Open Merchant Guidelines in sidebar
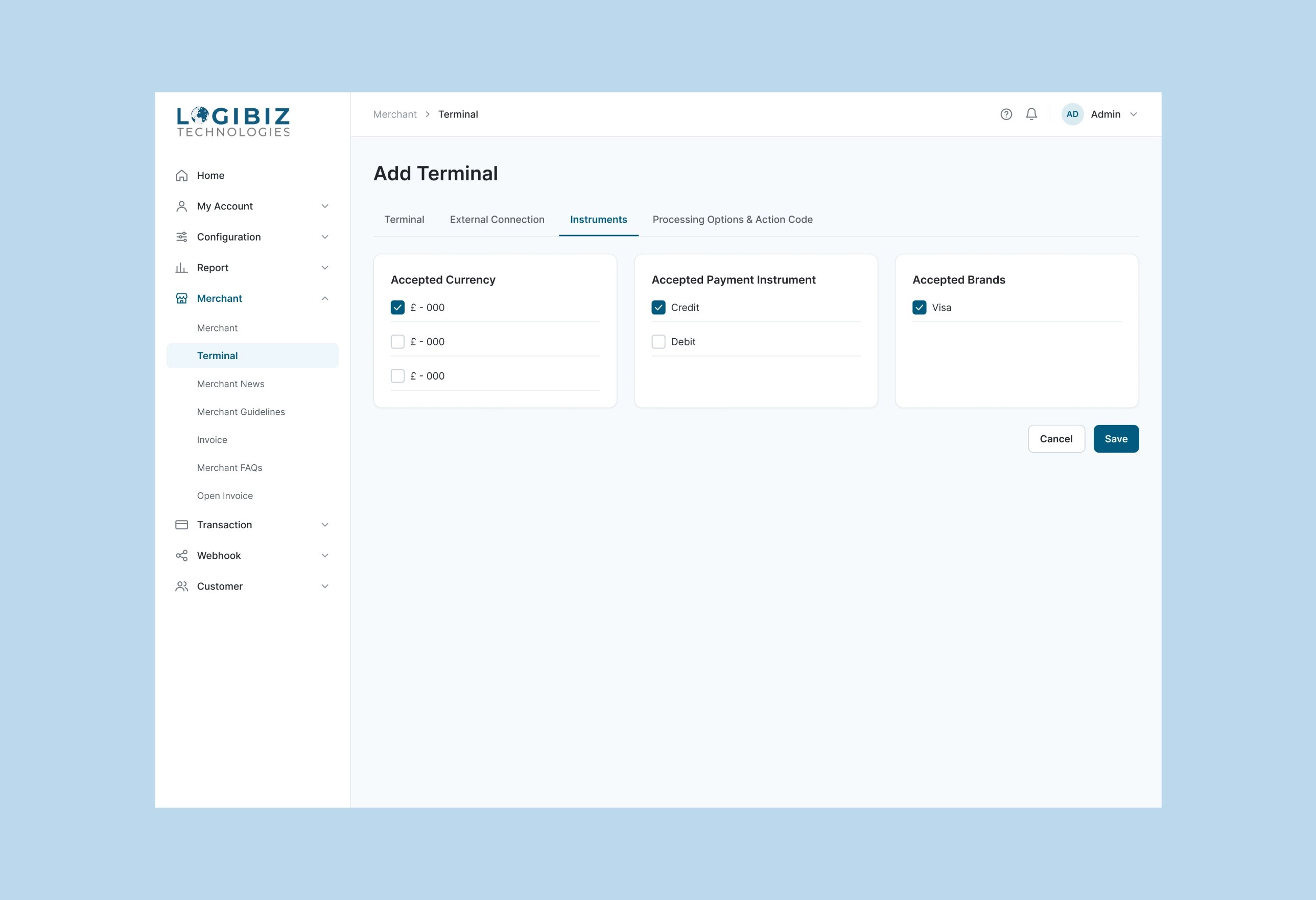The width and height of the screenshot is (1316, 900). click(x=252, y=412)
